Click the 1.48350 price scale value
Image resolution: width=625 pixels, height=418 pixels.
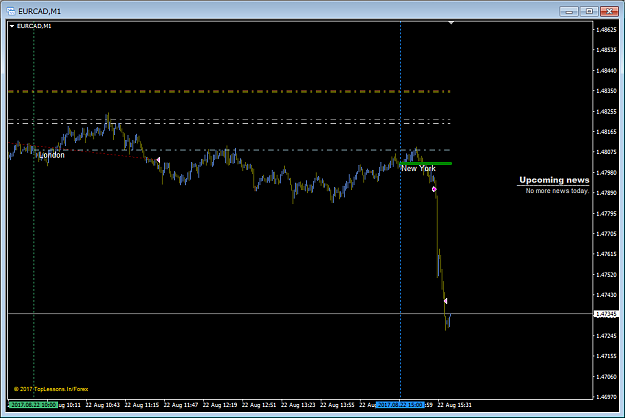(606, 91)
